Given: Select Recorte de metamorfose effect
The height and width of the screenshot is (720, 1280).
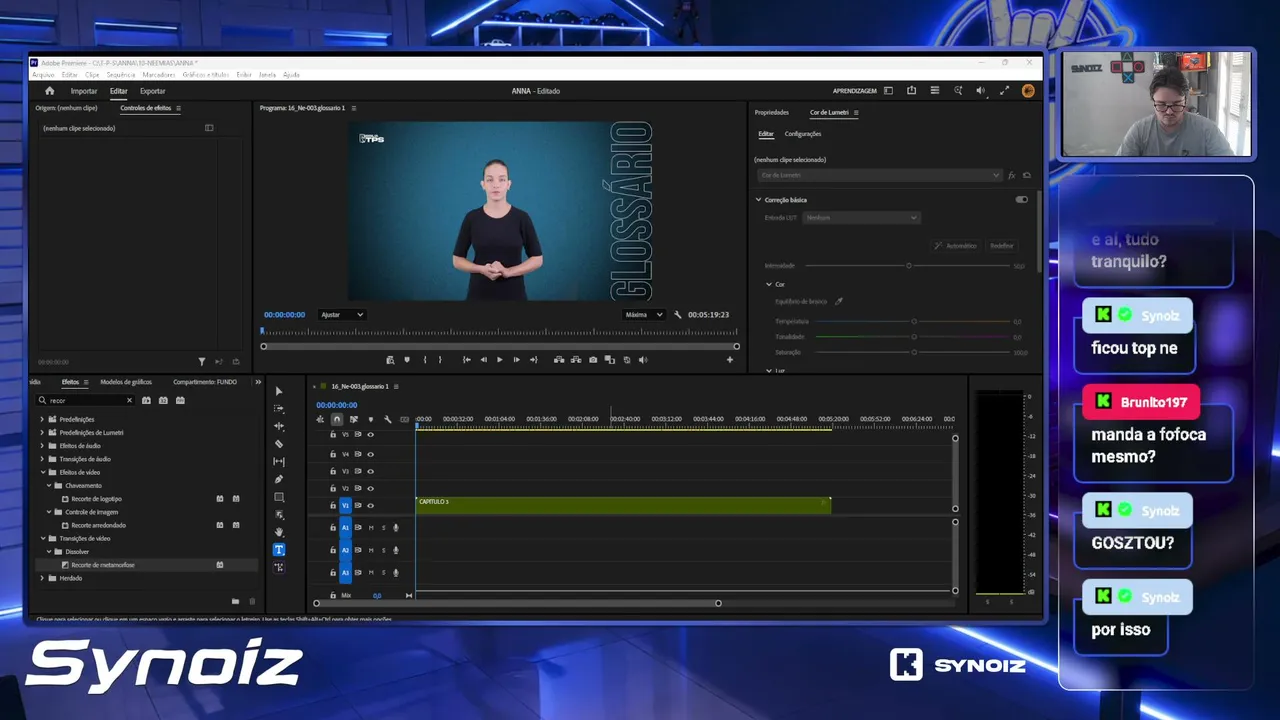Looking at the screenshot, I should click(x=103, y=565).
